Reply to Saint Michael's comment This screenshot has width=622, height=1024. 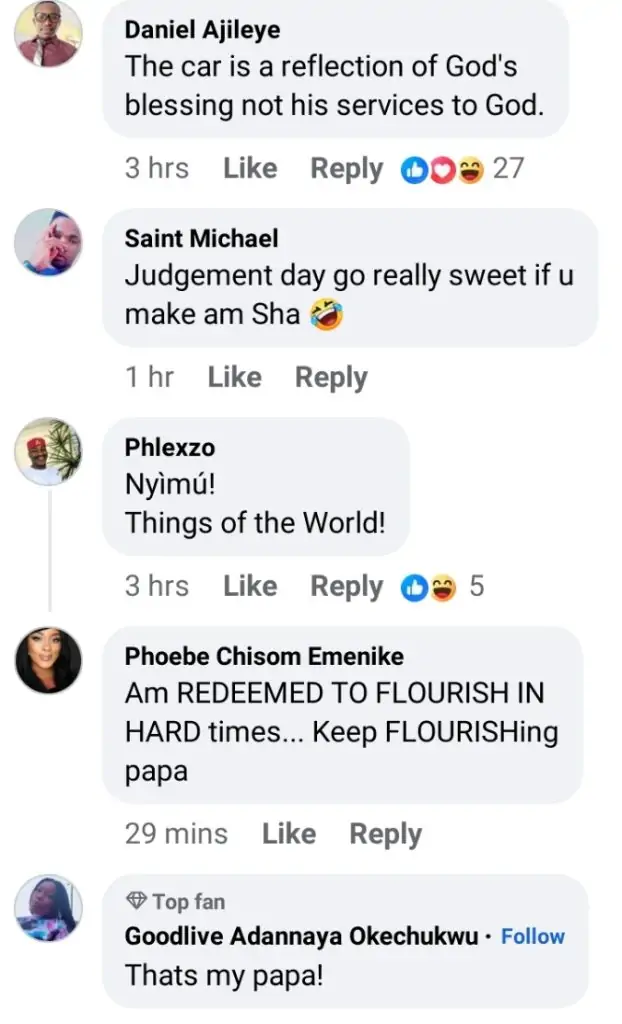[x=331, y=378]
